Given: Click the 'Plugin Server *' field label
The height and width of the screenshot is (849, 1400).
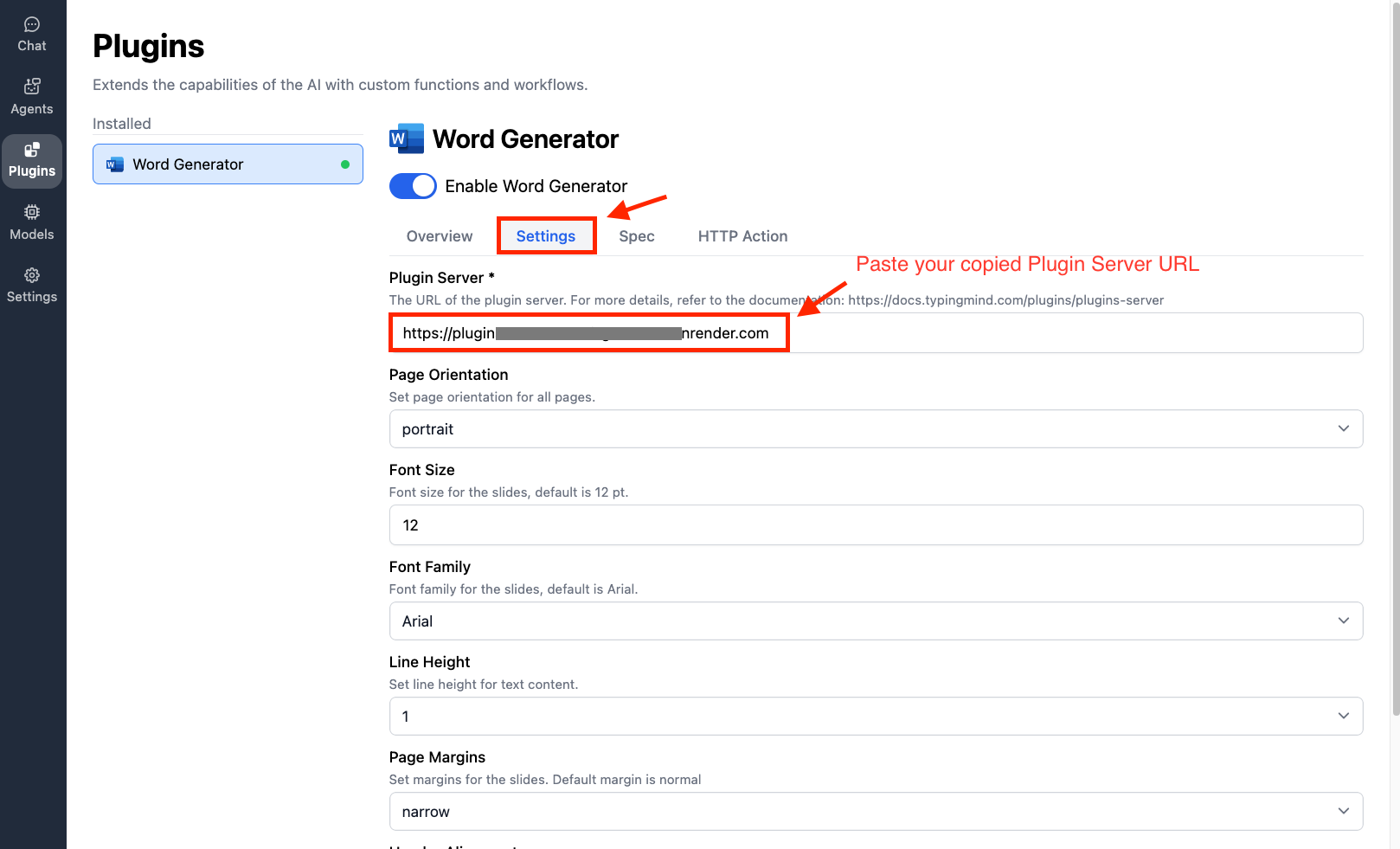Looking at the screenshot, I should [442, 278].
